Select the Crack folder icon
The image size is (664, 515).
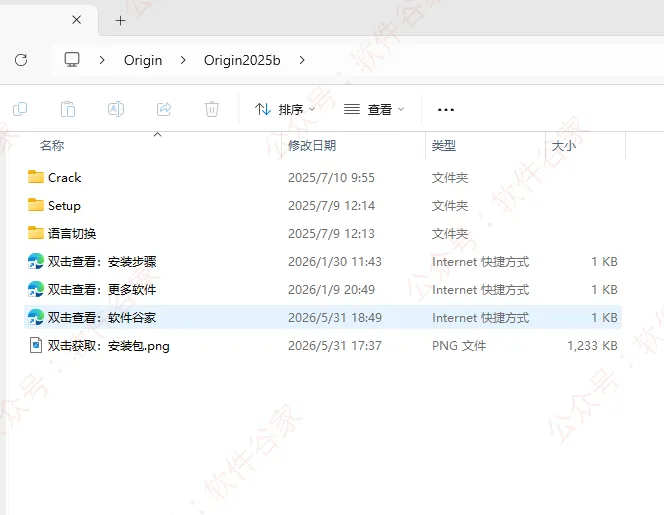pos(36,177)
